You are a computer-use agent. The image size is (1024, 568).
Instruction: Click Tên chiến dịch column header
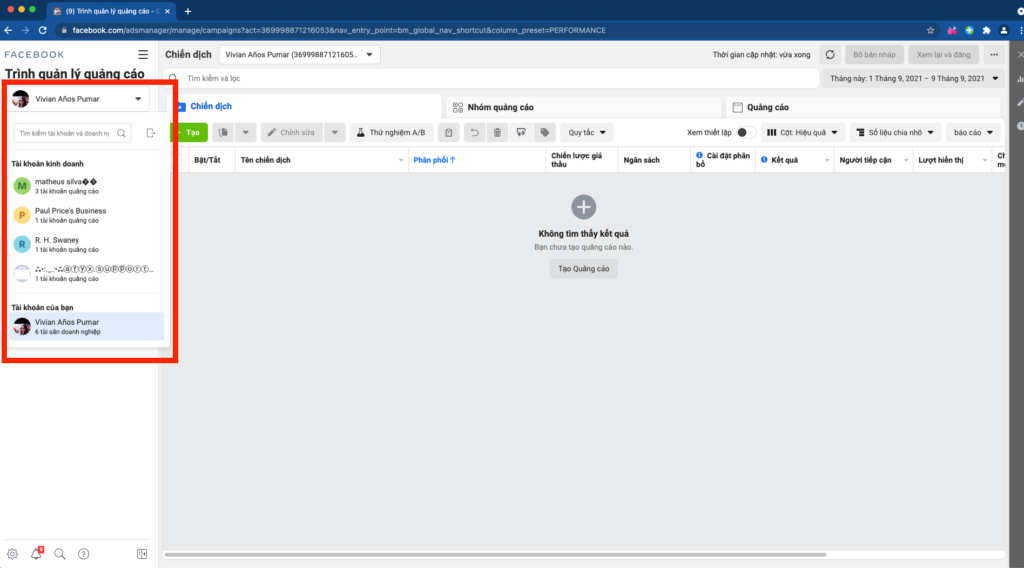click(321, 160)
